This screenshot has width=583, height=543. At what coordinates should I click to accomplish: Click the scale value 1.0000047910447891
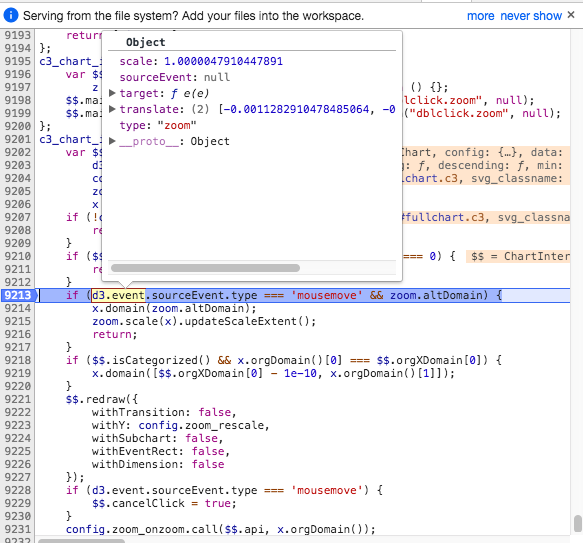tap(223, 61)
